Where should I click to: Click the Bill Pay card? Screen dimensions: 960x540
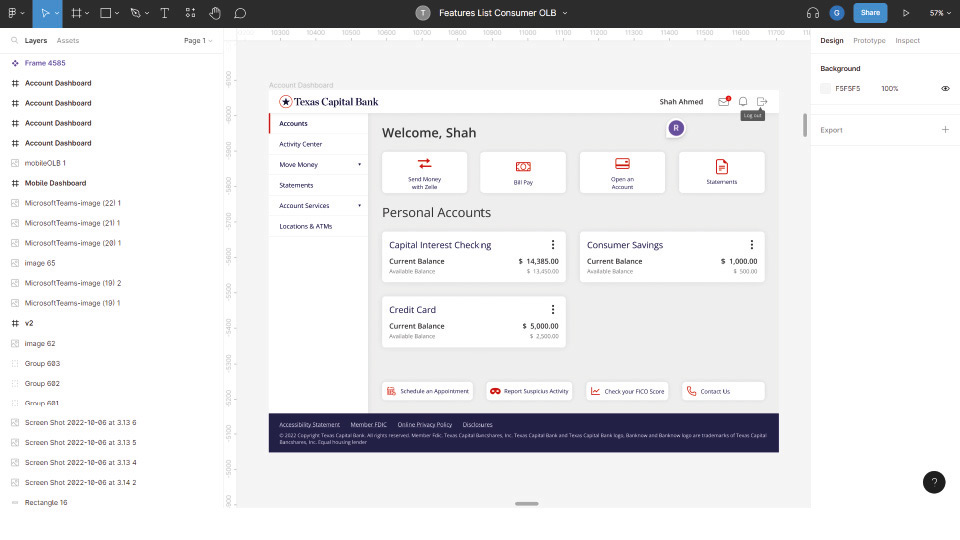click(x=523, y=173)
